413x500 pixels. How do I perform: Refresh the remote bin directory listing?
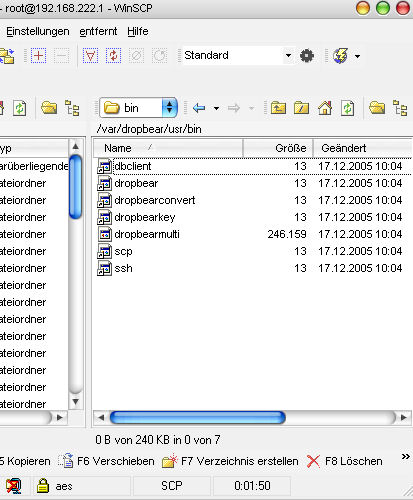348,108
